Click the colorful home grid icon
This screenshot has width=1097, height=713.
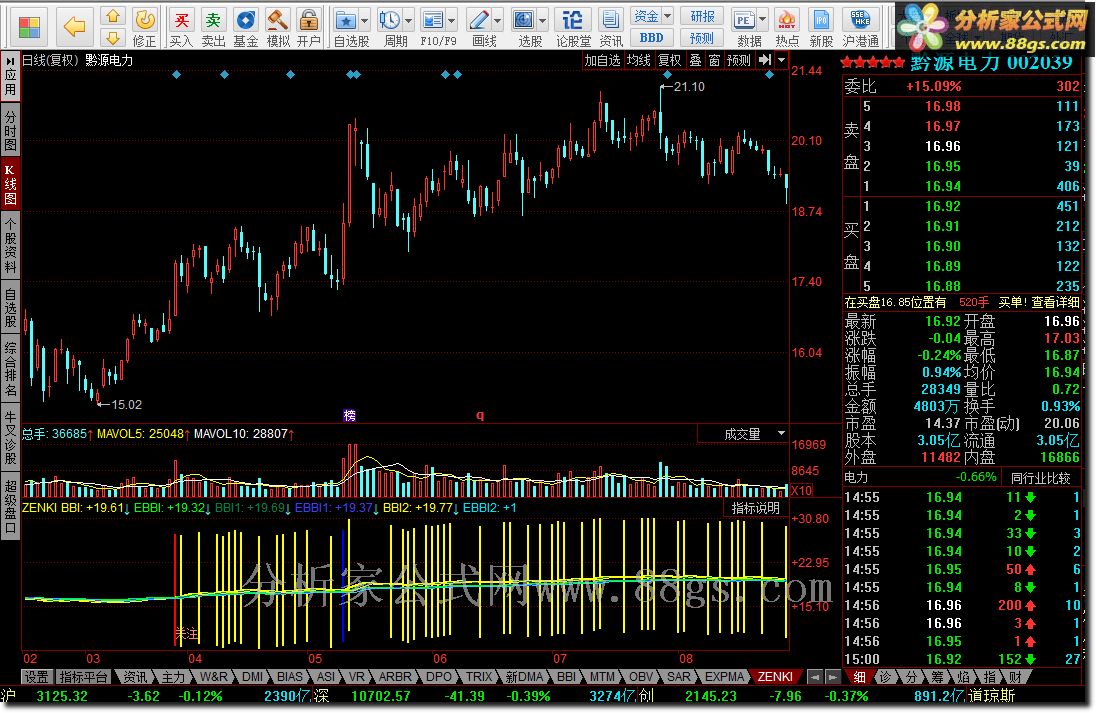29,27
